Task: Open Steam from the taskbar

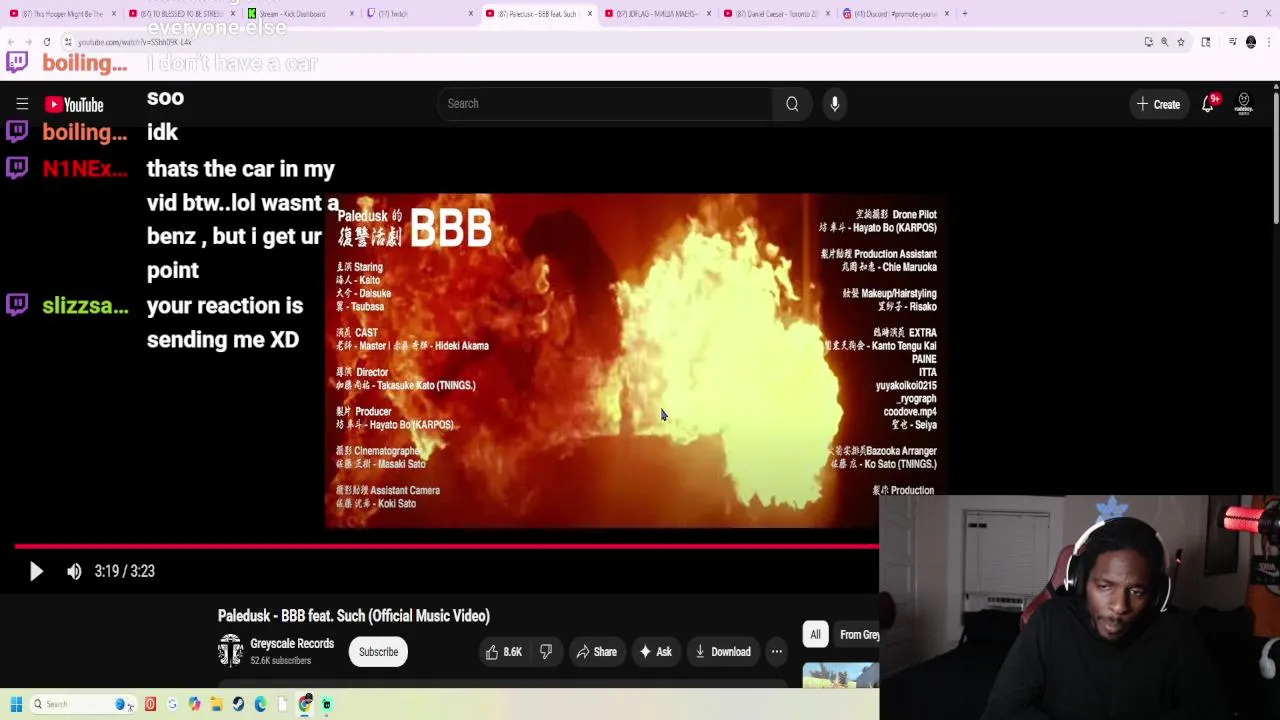Action: 238,704
